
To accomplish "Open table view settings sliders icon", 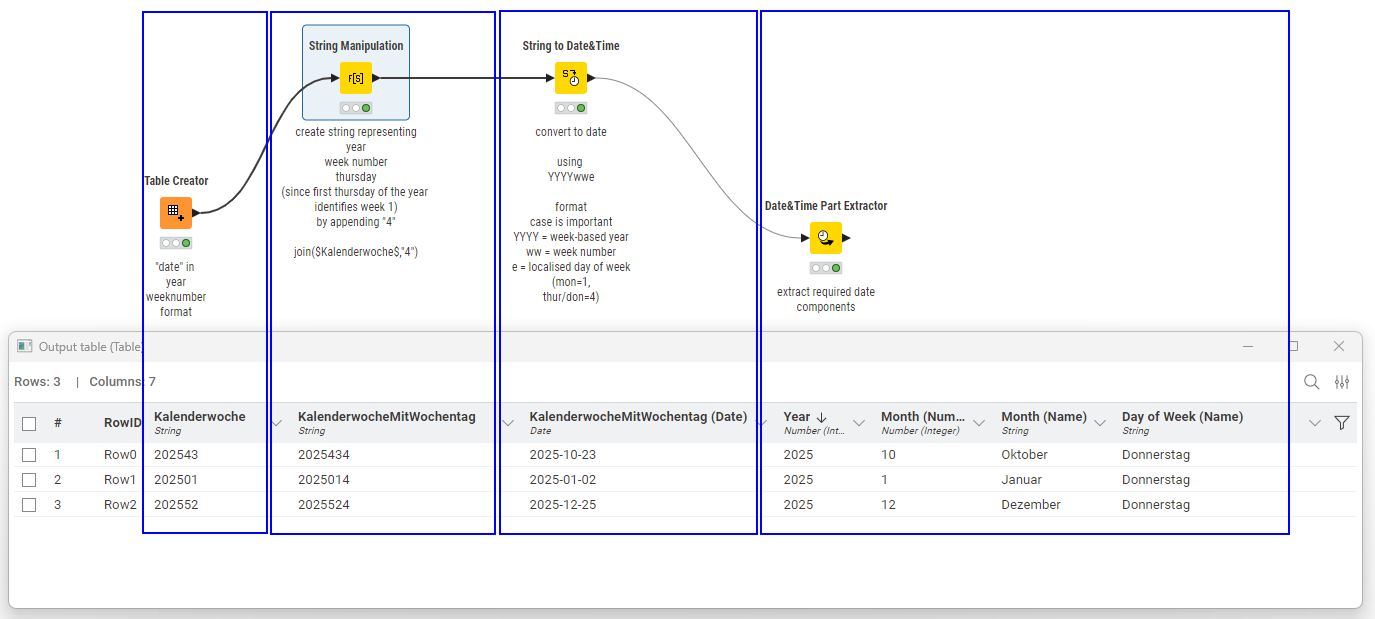I will point(1342,382).
